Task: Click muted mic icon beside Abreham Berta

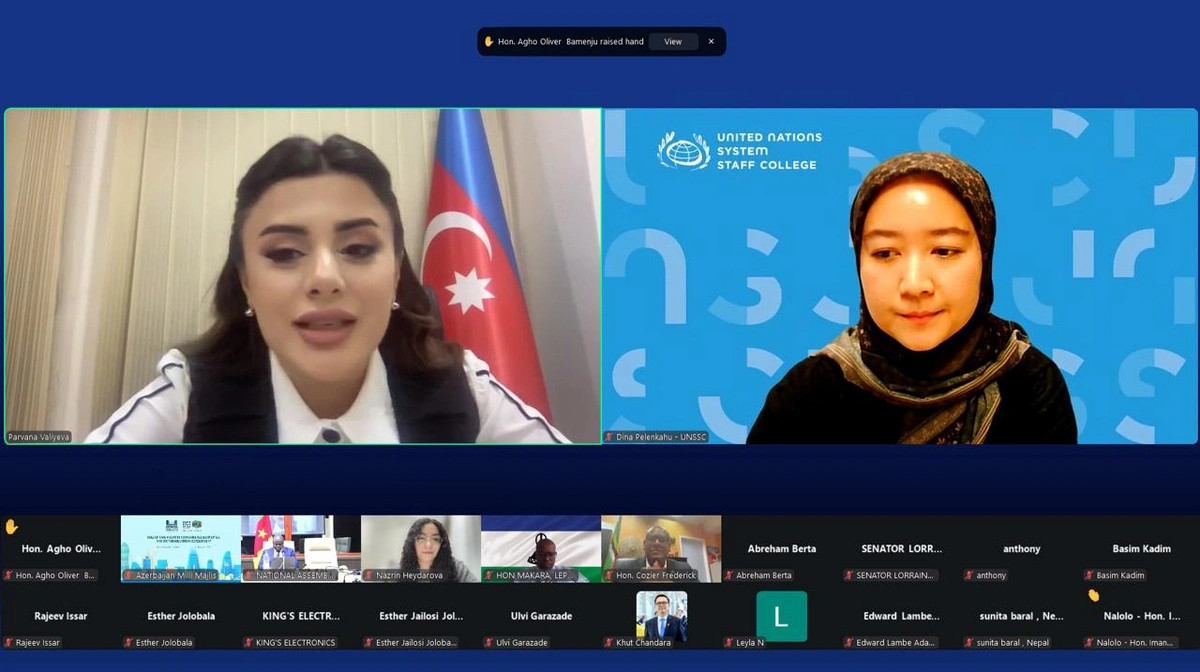Action: (729, 575)
